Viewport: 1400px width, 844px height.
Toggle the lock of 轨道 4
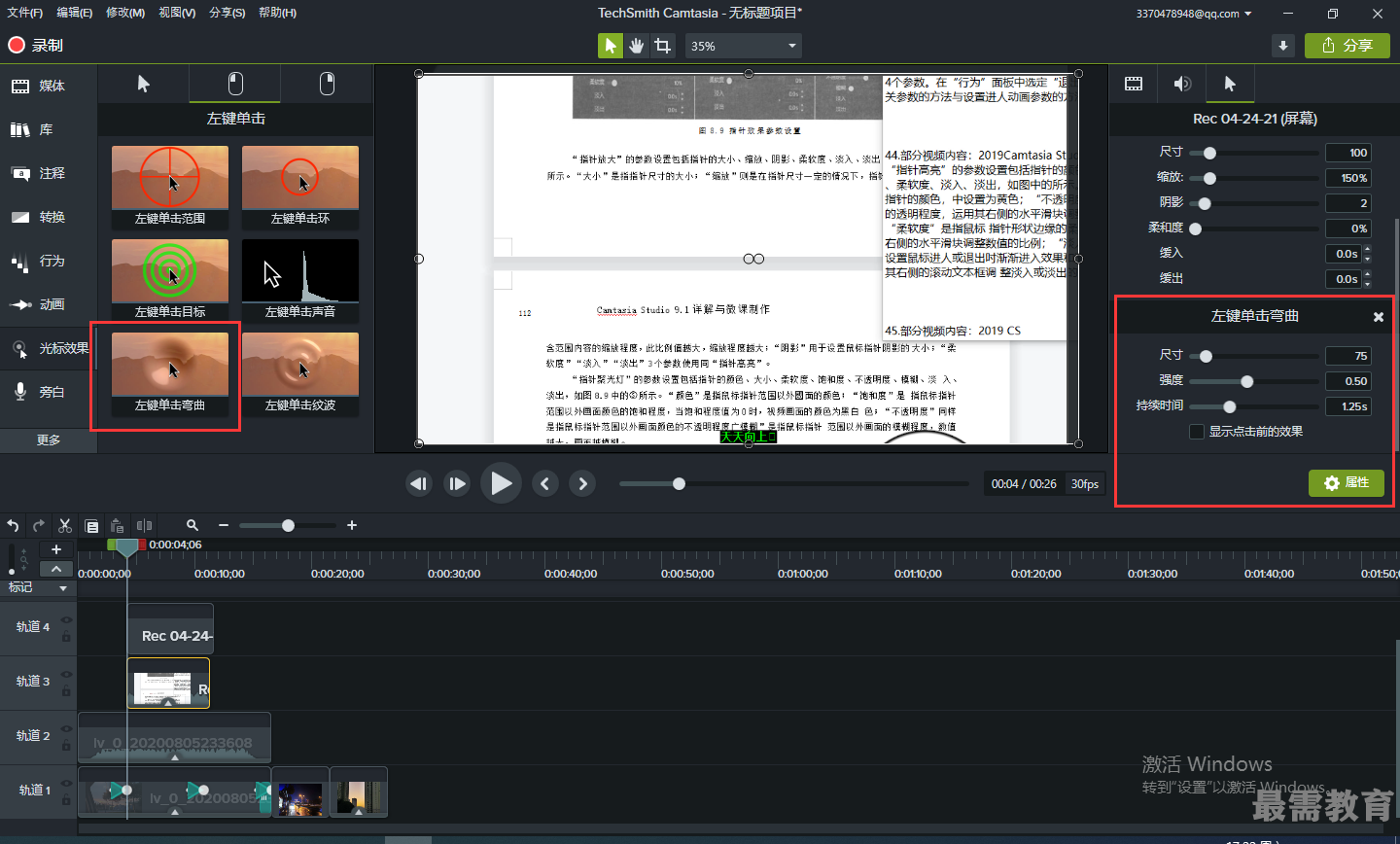(66, 637)
